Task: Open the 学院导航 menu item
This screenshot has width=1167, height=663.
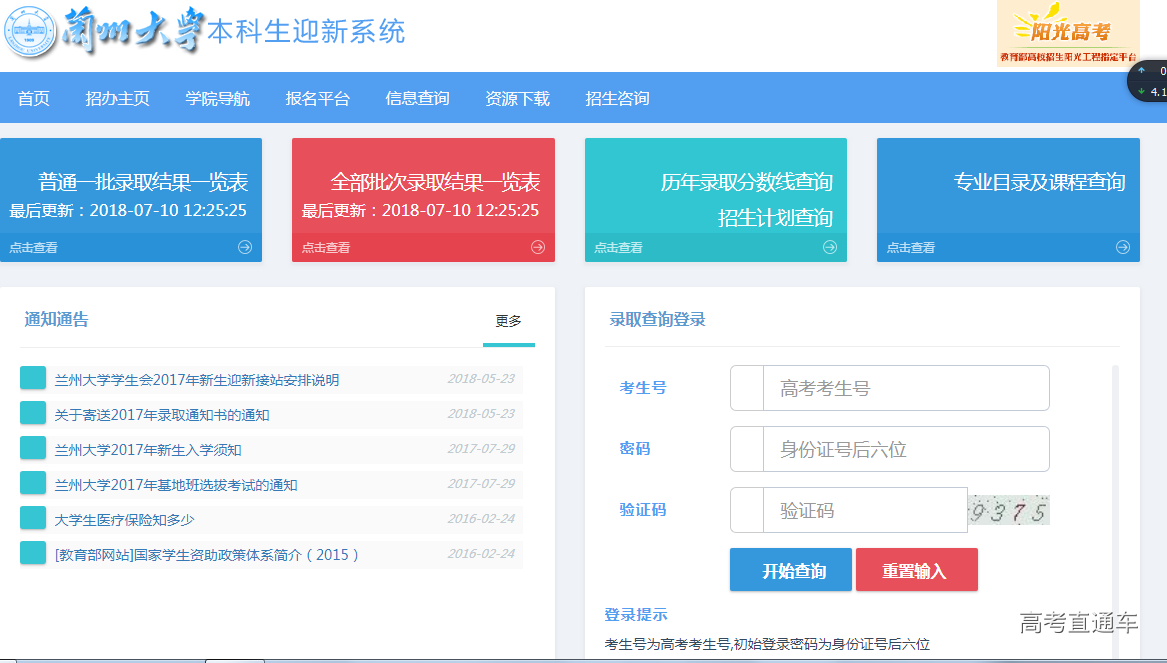Action: coord(217,98)
